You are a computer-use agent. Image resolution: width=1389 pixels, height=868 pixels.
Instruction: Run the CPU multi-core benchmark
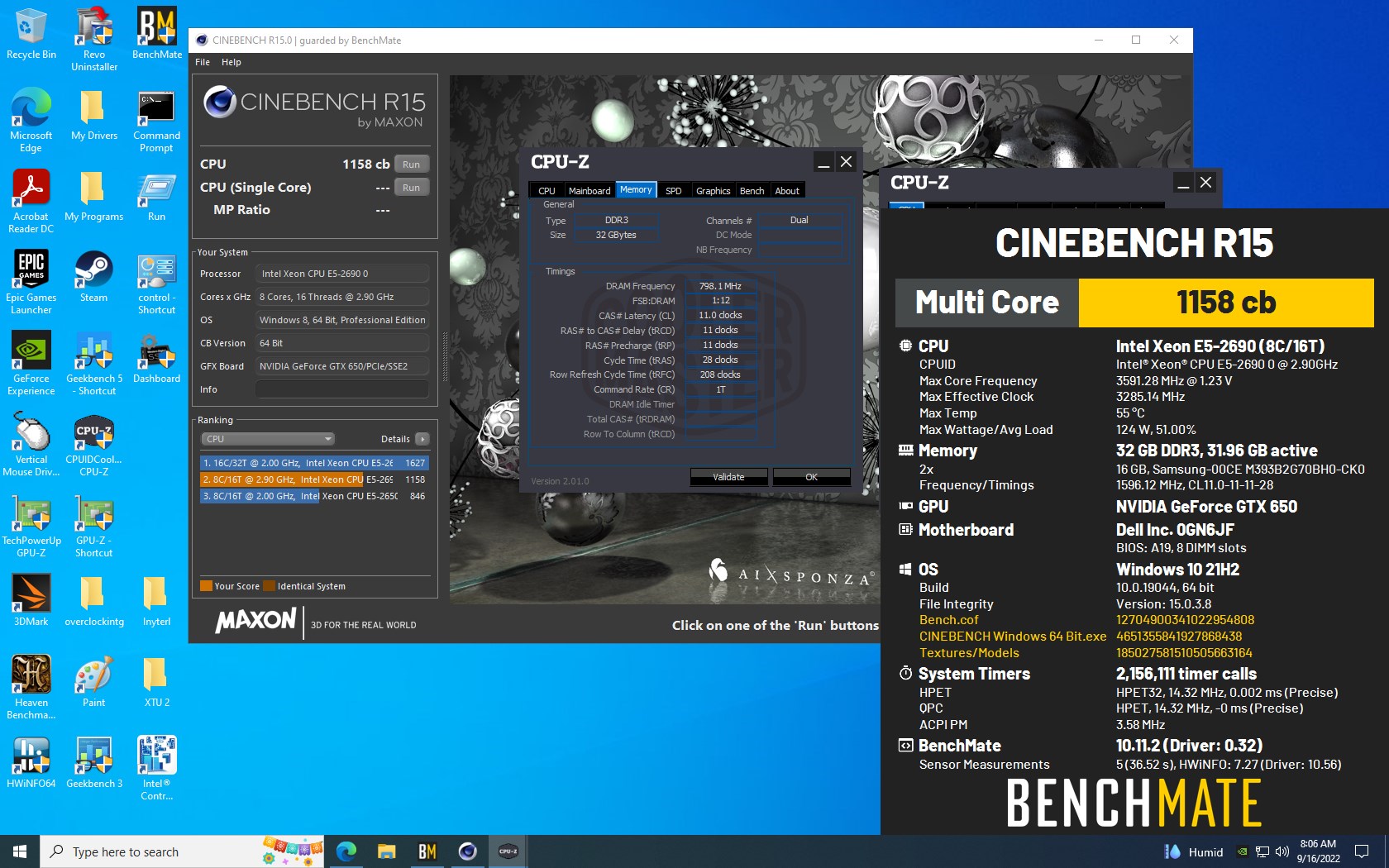(x=412, y=165)
